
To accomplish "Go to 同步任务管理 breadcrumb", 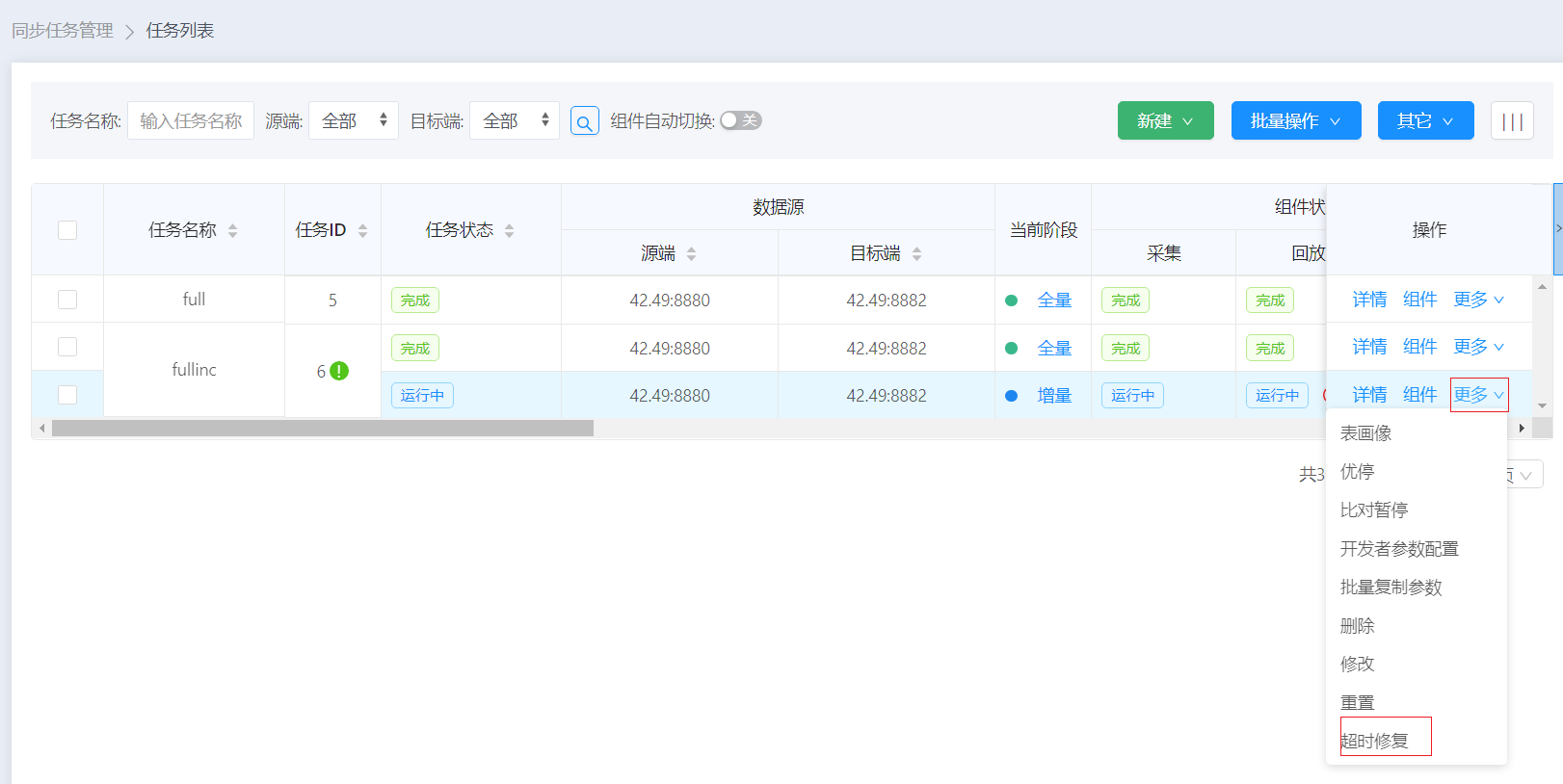I will coord(63,31).
